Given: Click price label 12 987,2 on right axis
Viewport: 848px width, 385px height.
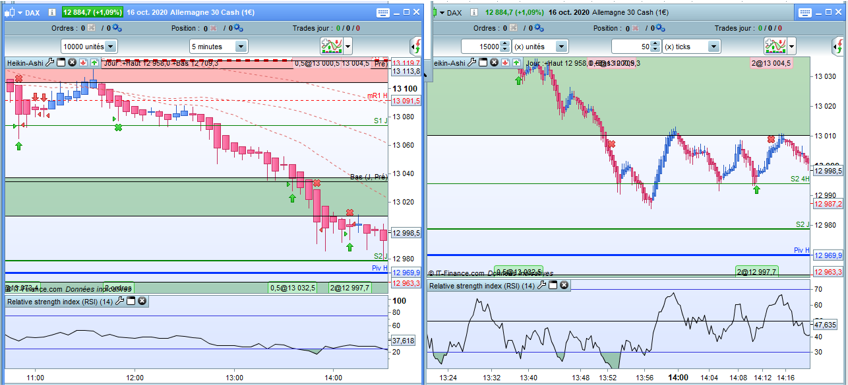Looking at the screenshot, I should pos(828,203).
